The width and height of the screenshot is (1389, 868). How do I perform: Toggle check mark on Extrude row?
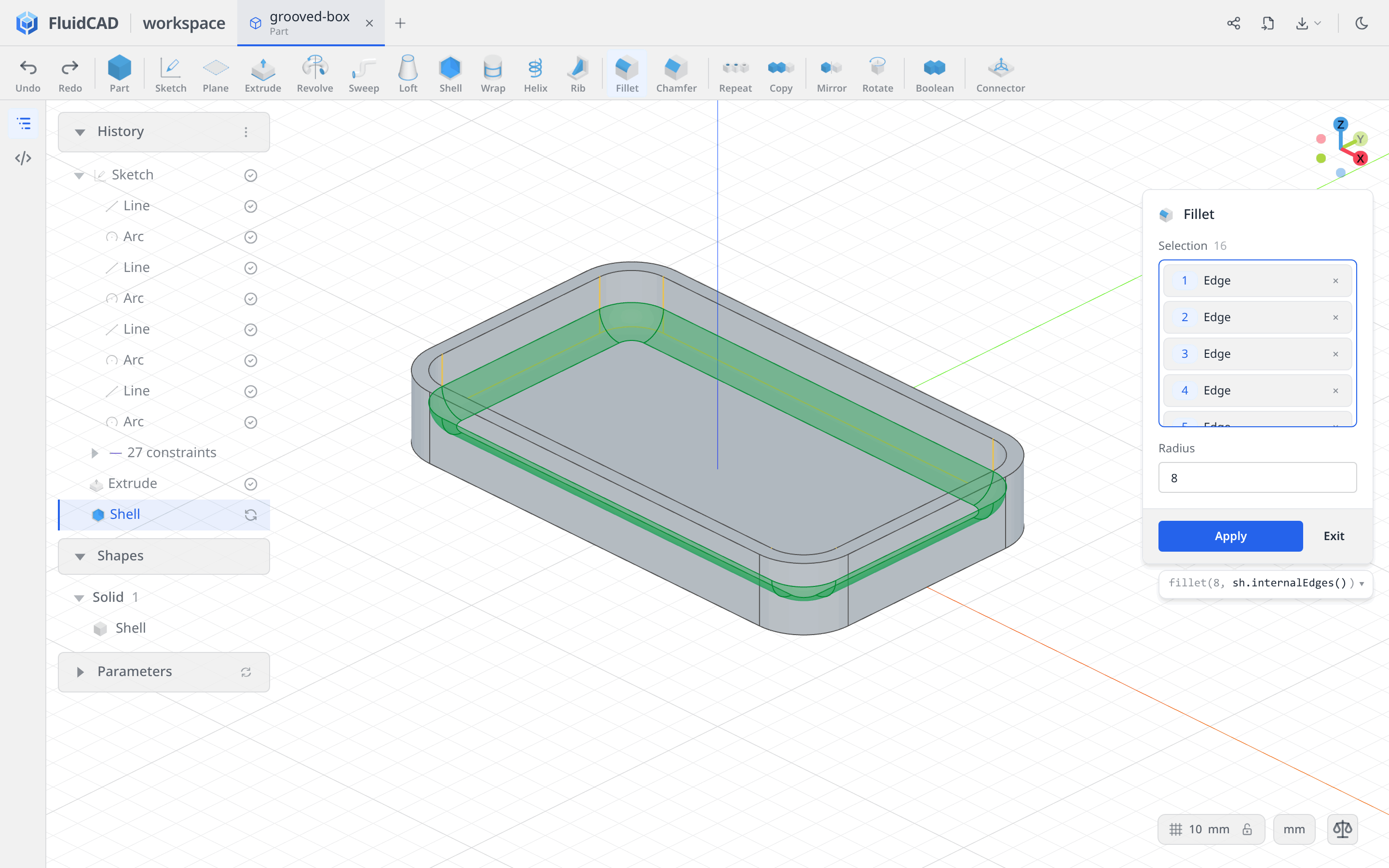click(x=251, y=484)
